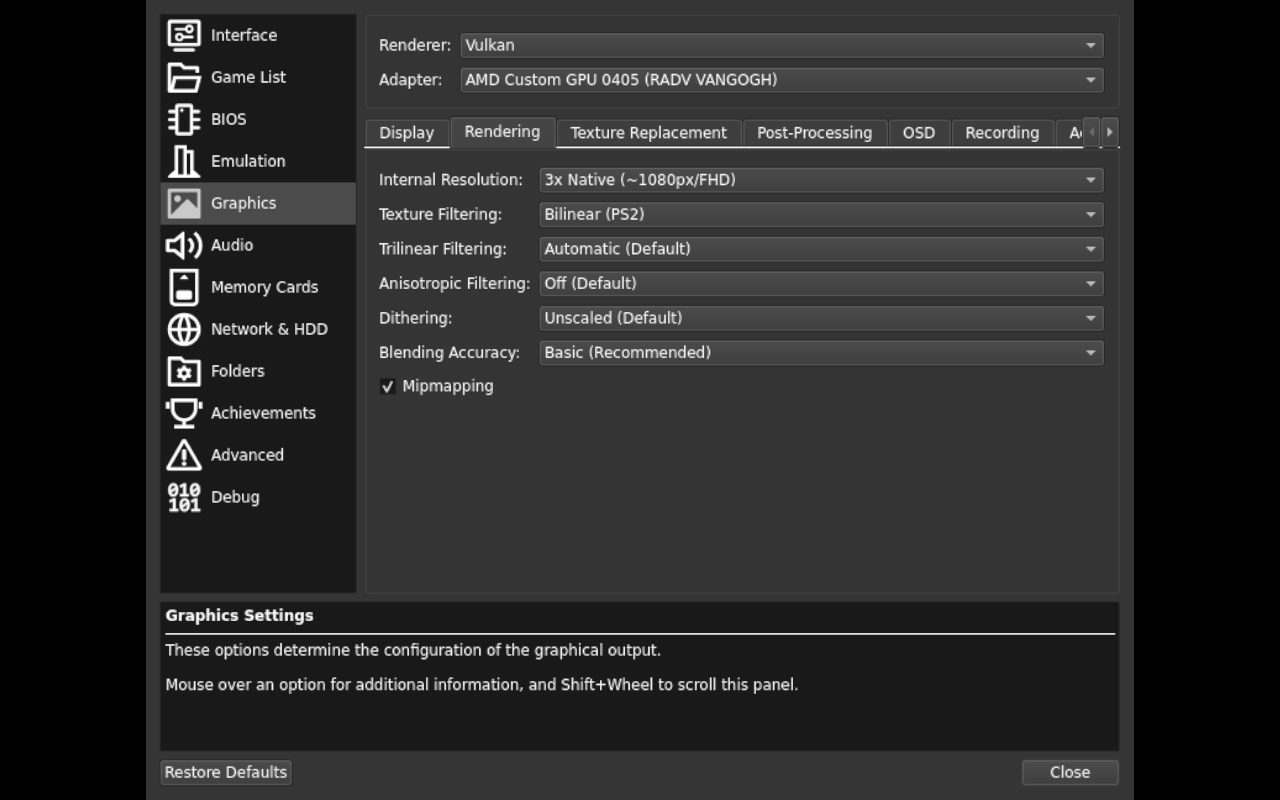Image resolution: width=1280 pixels, height=800 pixels.
Task: Open the Memory Cards icon
Action: pyautogui.click(x=184, y=287)
